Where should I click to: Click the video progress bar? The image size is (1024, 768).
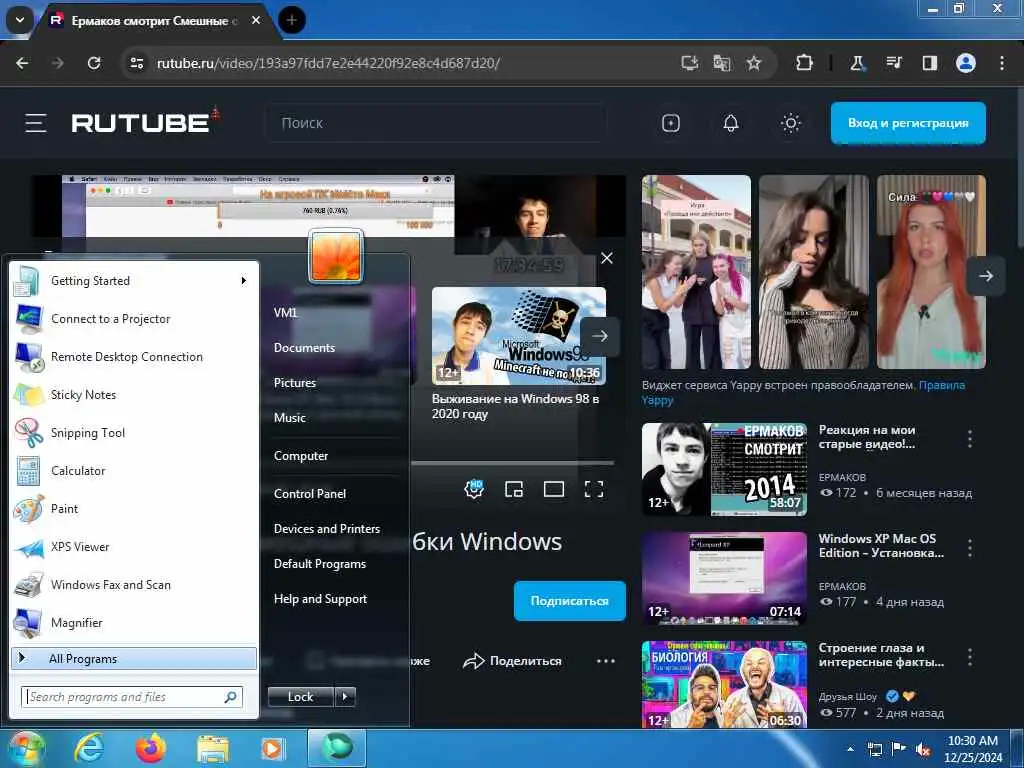tap(512, 463)
